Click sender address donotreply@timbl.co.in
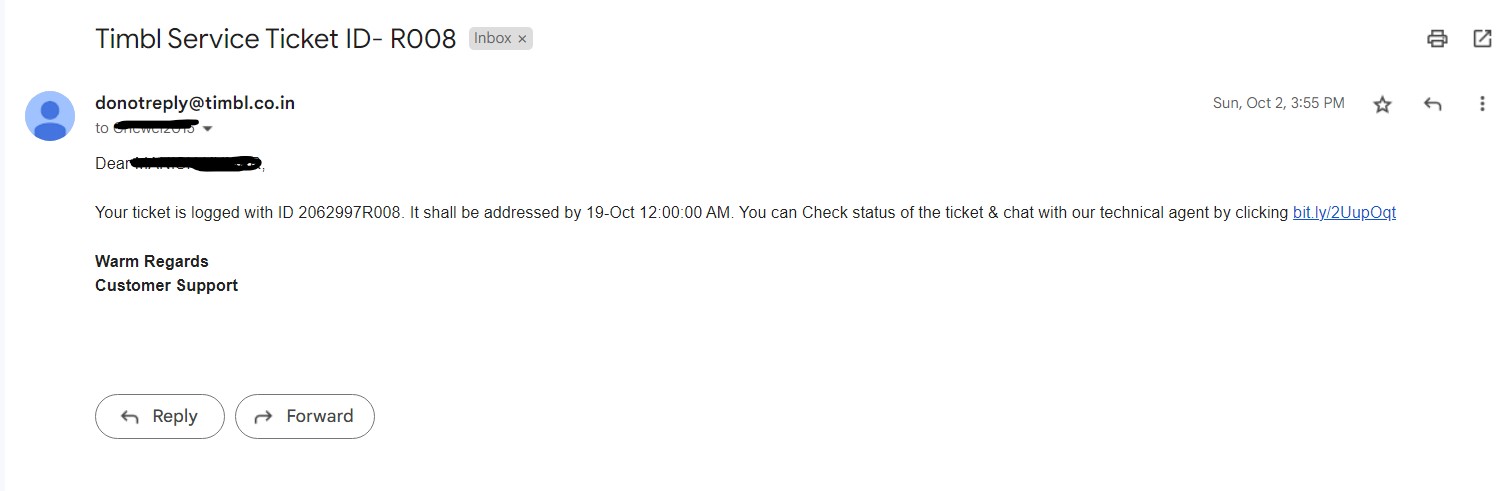 pos(195,103)
